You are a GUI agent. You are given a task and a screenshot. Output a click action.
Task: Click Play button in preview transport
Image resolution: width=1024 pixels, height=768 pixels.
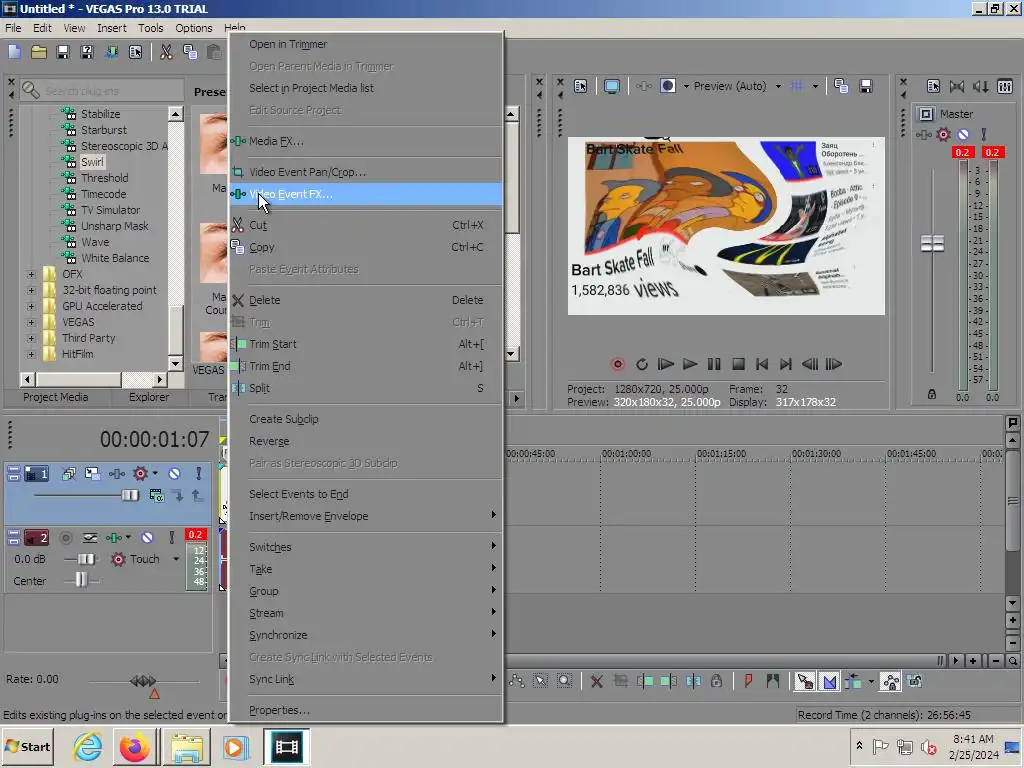tap(690, 364)
